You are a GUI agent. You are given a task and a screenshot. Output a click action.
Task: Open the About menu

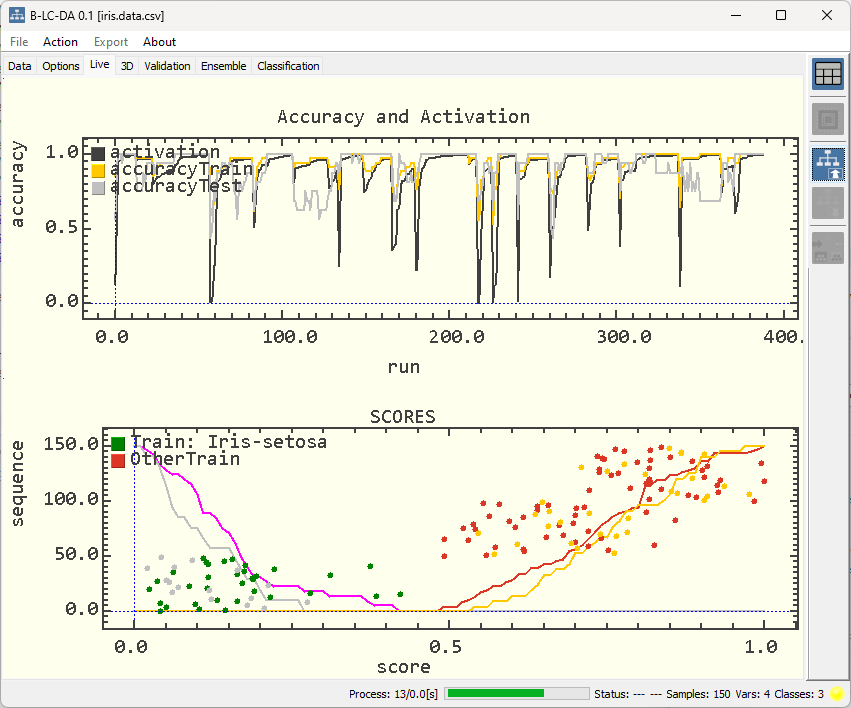159,41
